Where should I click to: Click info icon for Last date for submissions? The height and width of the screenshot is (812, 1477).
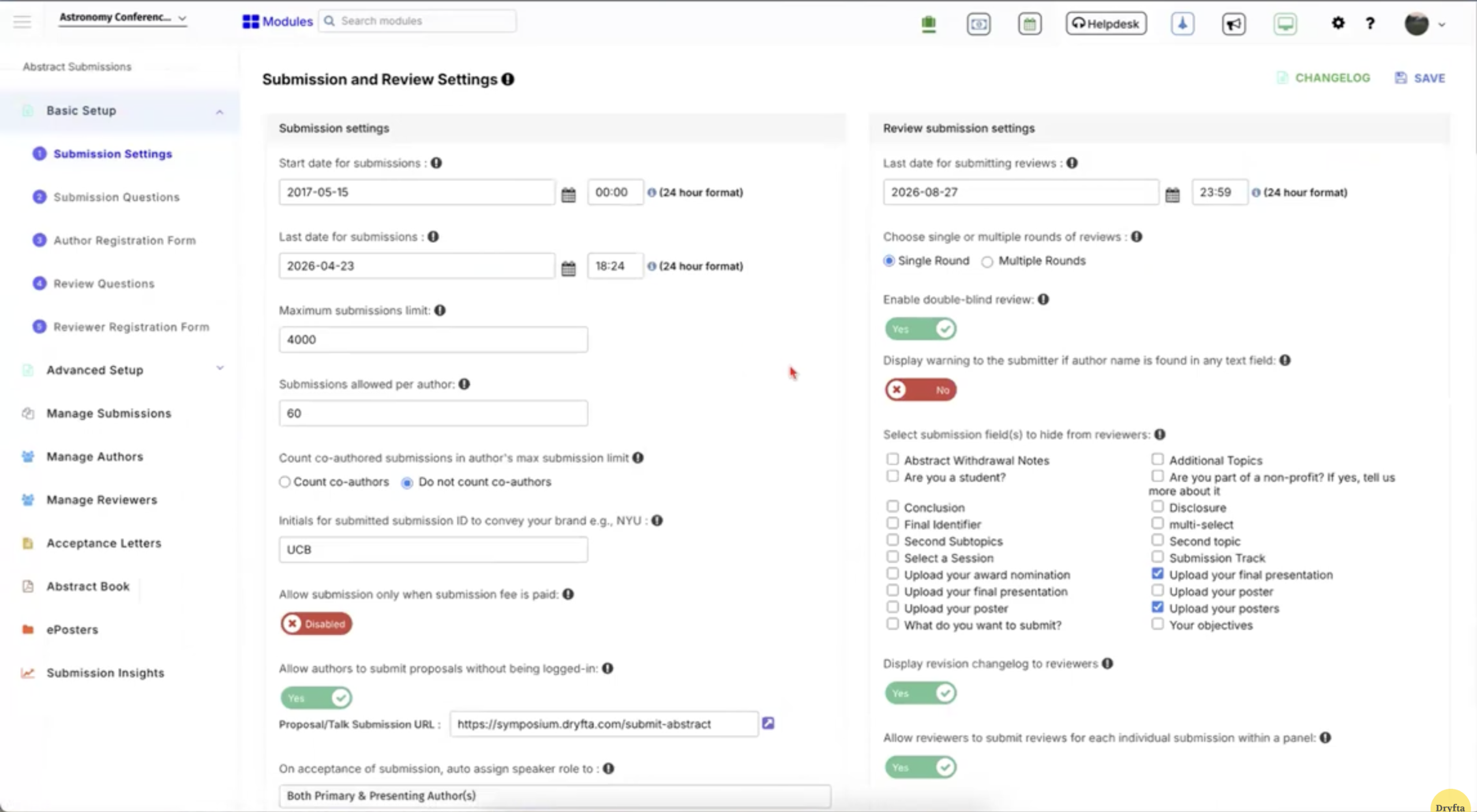coord(433,236)
